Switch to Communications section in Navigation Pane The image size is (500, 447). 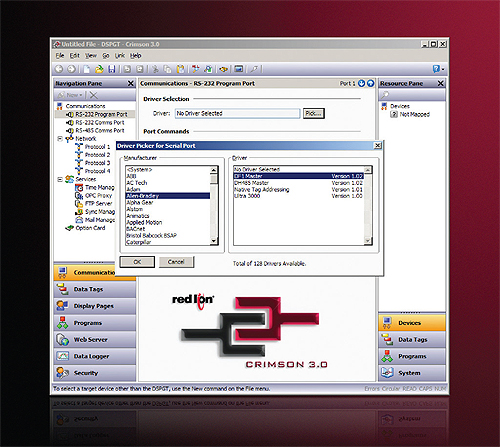click(x=85, y=272)
